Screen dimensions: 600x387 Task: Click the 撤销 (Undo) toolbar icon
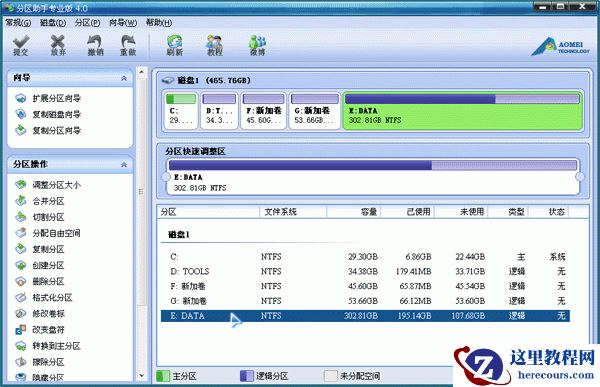[95, 45]
